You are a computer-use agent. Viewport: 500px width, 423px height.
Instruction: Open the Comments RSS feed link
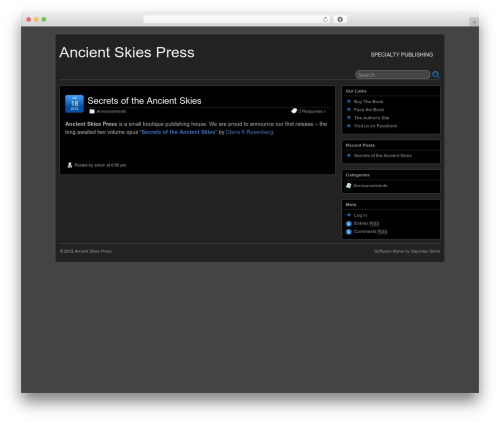point(370,231)
